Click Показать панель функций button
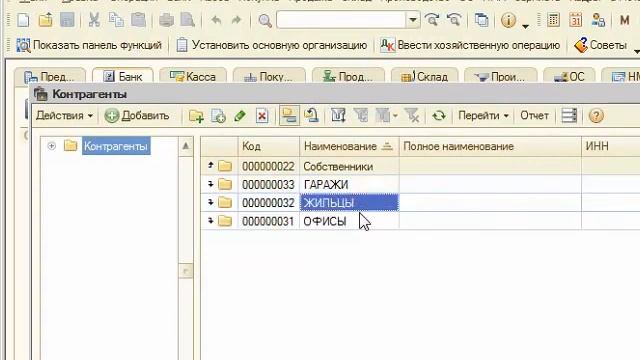Image resolution: width=640 pixels, height=360 pixels. point(89,45)
